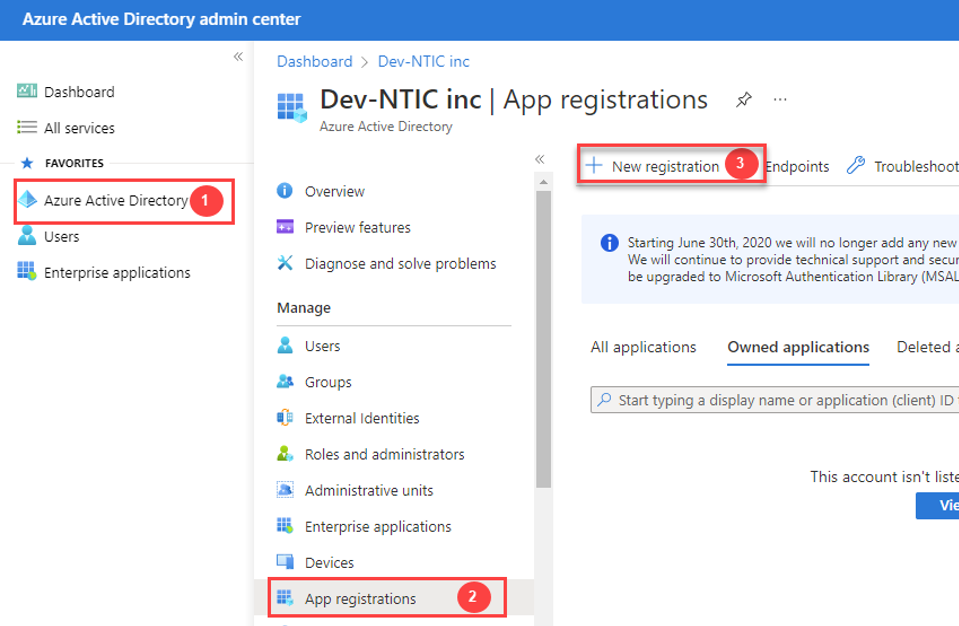Click the Favorites star icon
The height and width of the screenshot is (626, 959).
[27, 163]
